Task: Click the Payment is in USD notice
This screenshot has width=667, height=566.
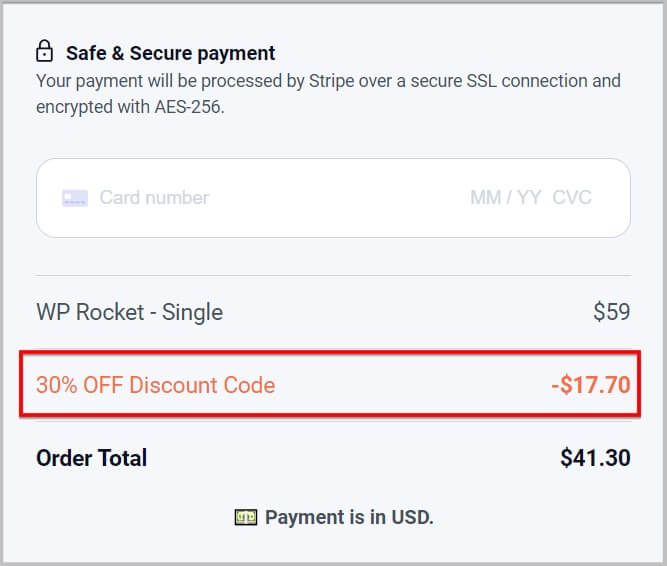Action: 349,517
